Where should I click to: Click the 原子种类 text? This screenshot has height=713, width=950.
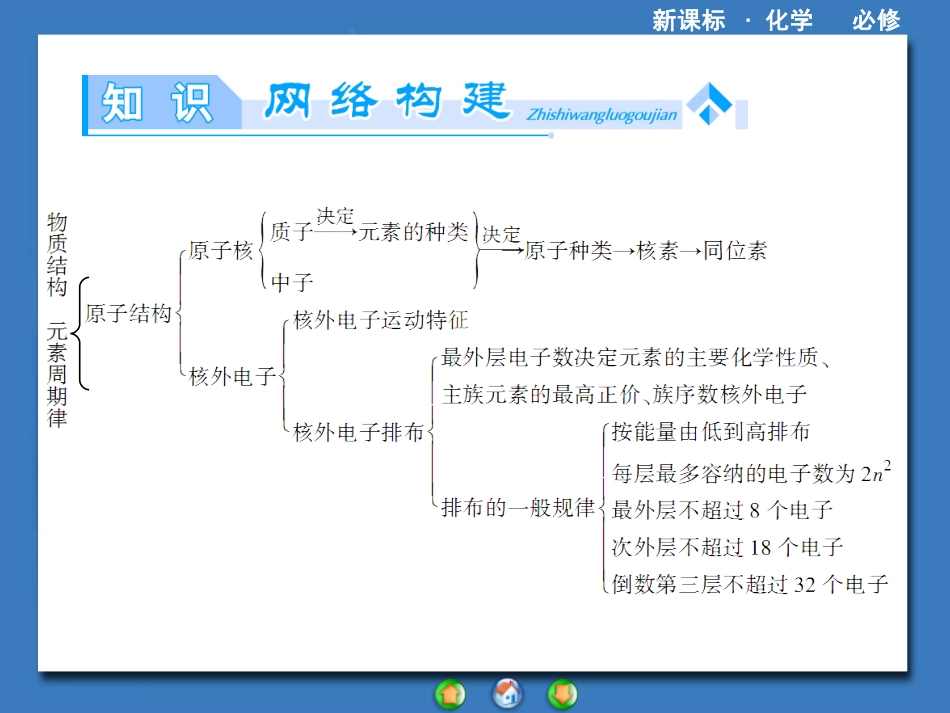[568, 250]
